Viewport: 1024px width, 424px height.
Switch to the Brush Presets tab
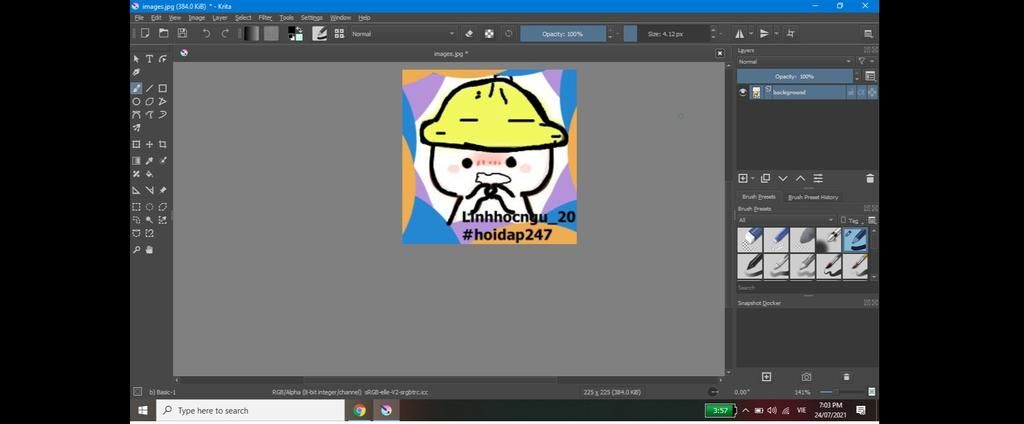coord(758,197)
